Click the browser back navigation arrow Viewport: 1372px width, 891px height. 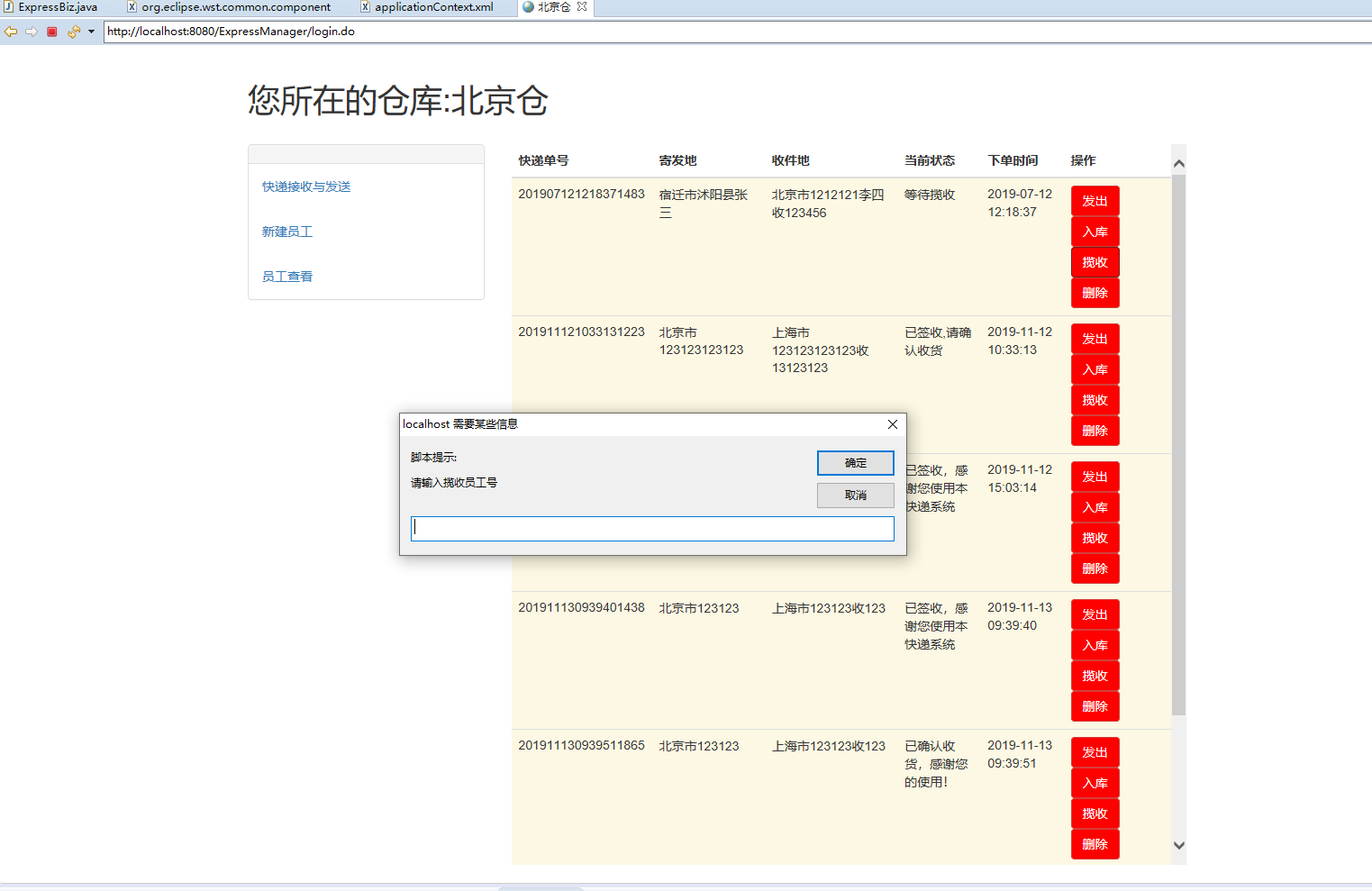(11, 31)
